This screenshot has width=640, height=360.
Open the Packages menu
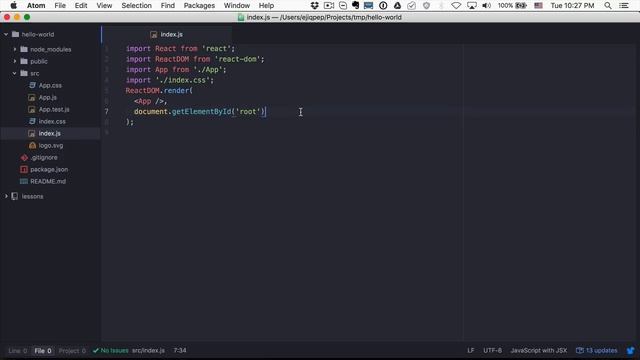click(x=199, y=5)
